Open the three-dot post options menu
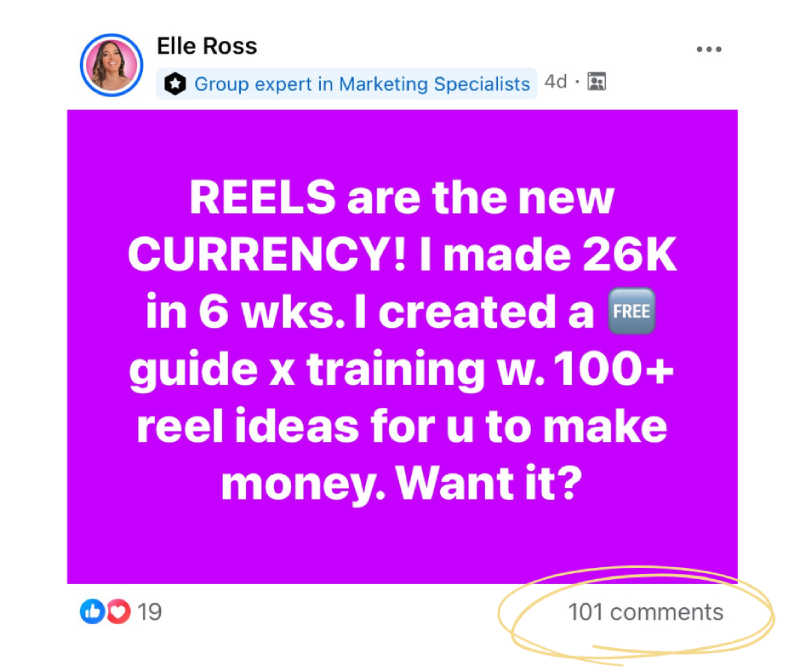Image resolution: width=800 pixels, height=671 pixels. [x=709, y=49]
